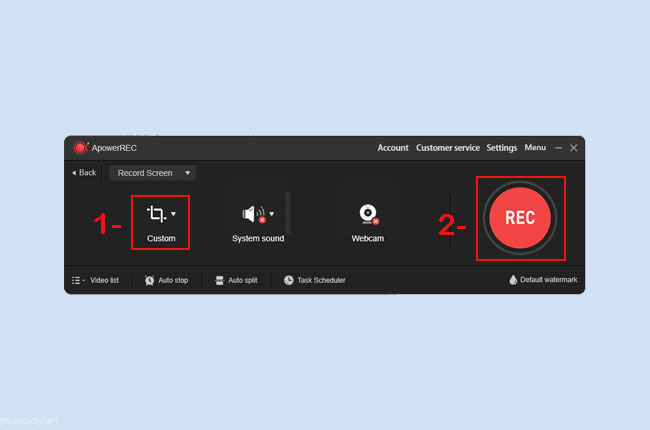
Task: Click the Webcam label text
Action: point(368,238)
